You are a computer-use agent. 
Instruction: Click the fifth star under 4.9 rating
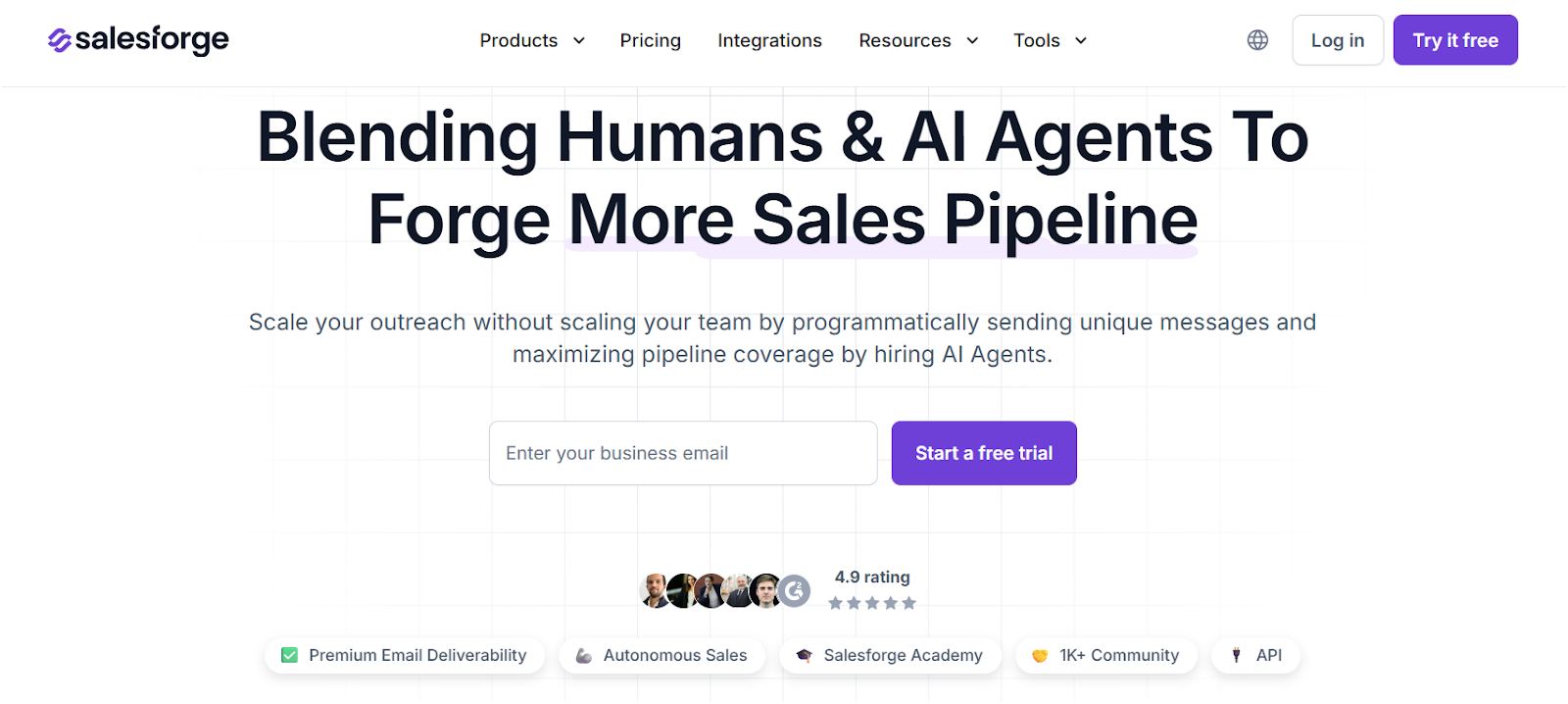pyautogui.click(x=906, y=602)
